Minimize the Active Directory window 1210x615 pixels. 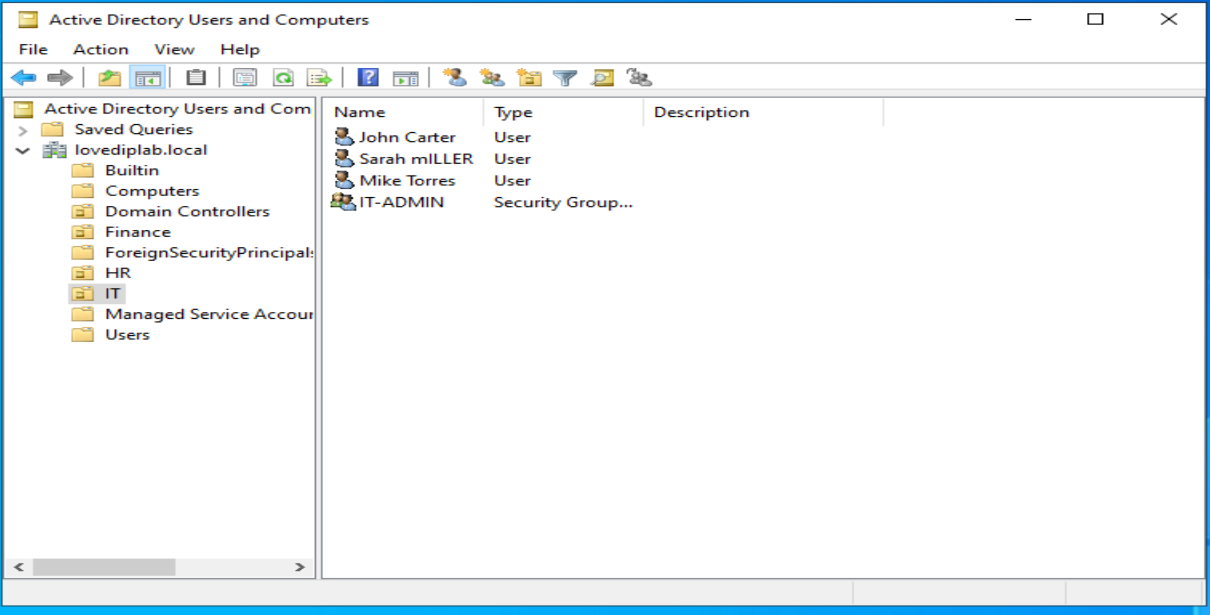coord(1023,19)
